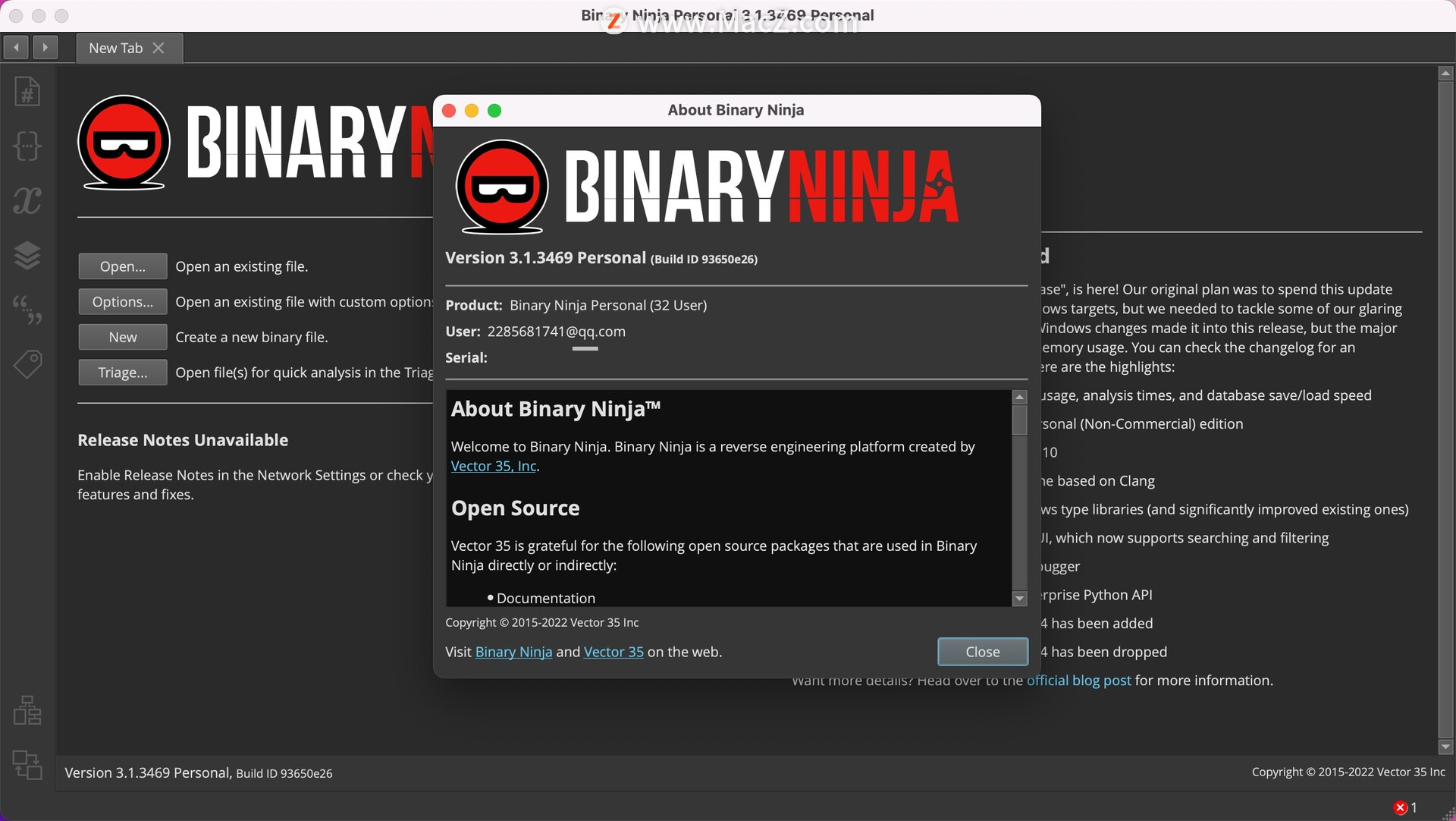Click the Version 3.1.3469 Personal heading
Image resolution: width=1456 pixels, height=821 pixels.
pos(545,258)
